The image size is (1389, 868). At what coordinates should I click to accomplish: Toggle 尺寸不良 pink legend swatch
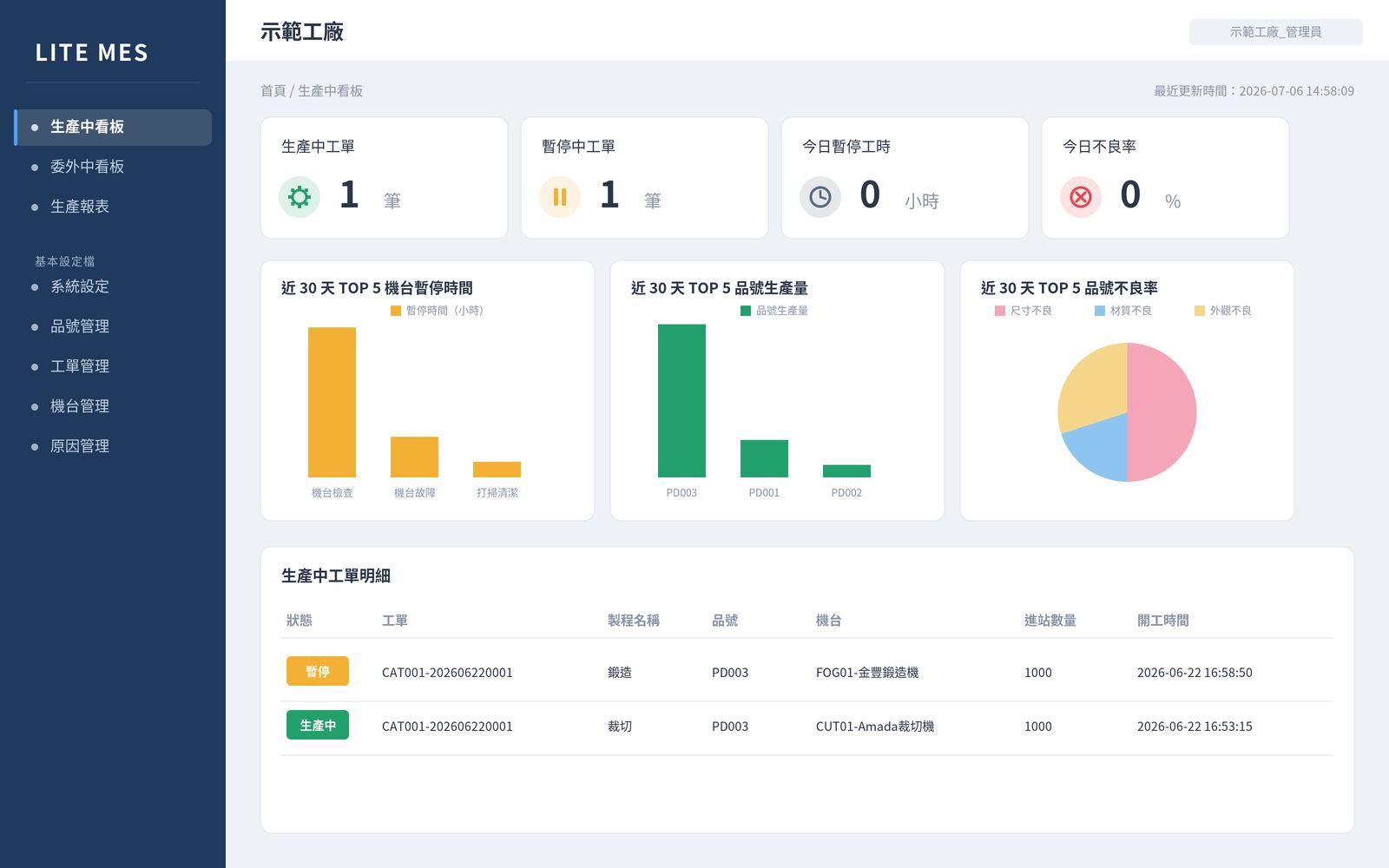point(1000,311)
